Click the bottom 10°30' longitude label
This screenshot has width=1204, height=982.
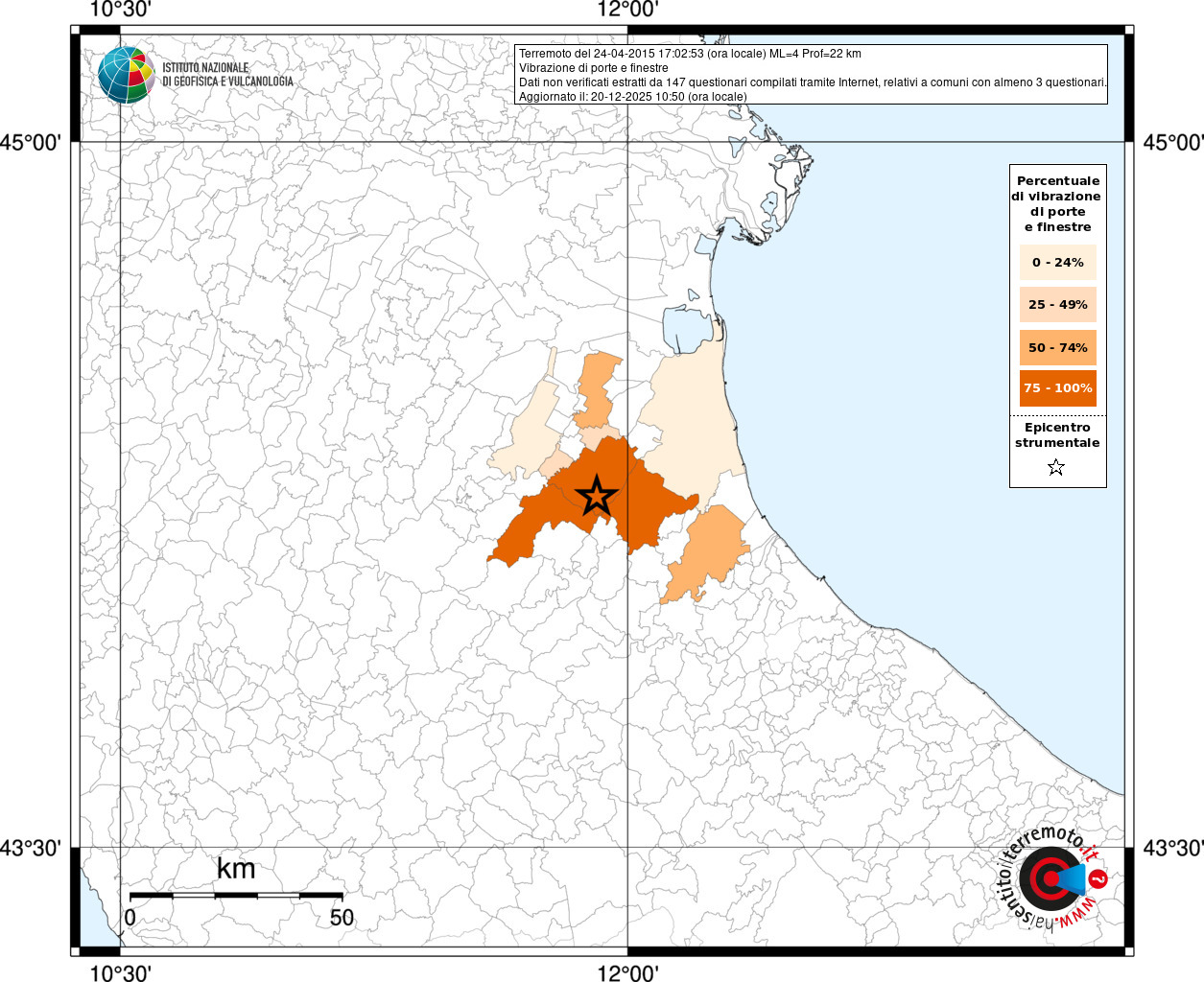[x=120, y=972]
